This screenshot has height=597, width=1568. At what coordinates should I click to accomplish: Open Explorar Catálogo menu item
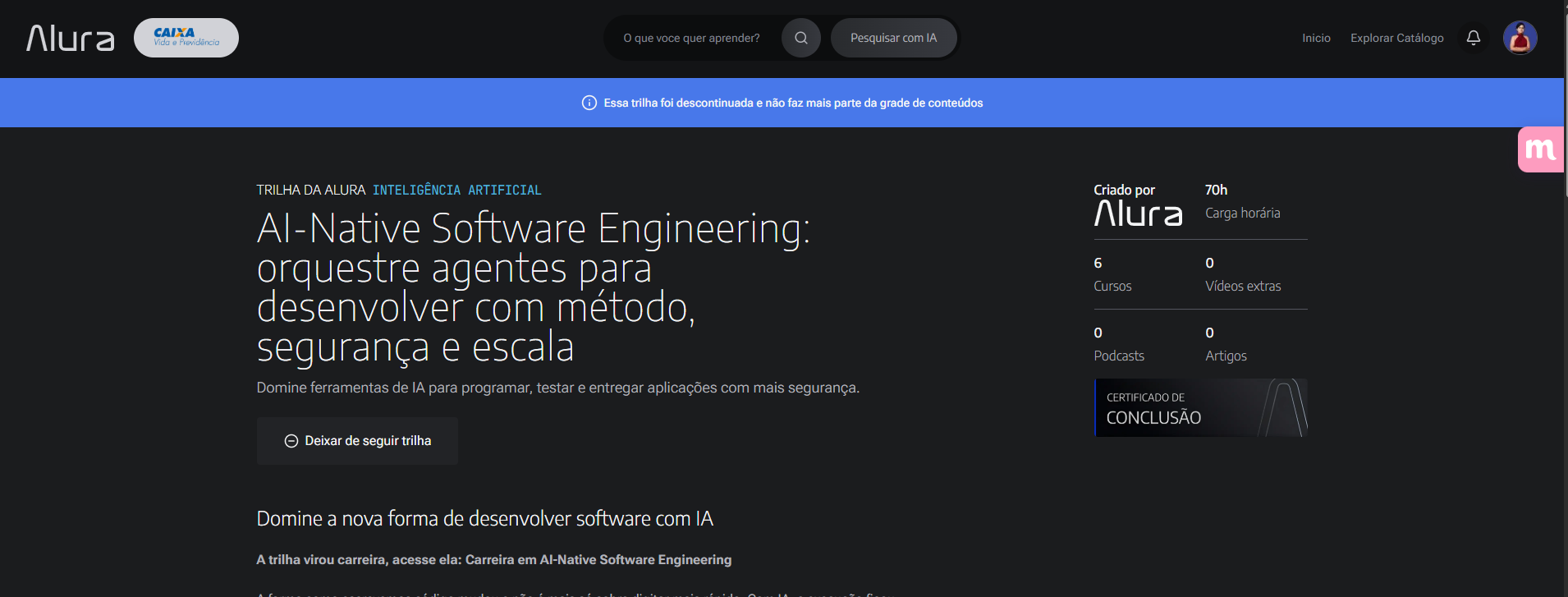tap(1397, 38)
